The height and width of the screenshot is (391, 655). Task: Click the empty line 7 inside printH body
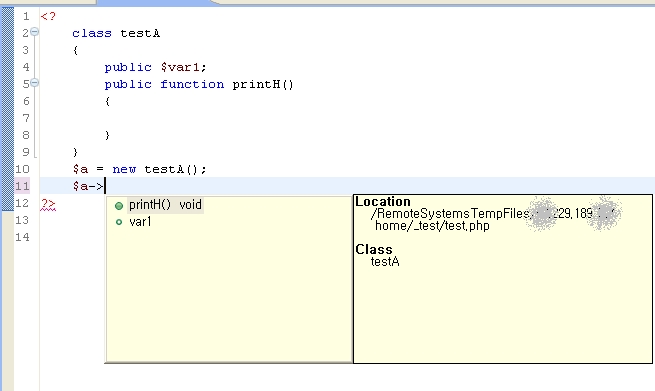pos(347,118)
